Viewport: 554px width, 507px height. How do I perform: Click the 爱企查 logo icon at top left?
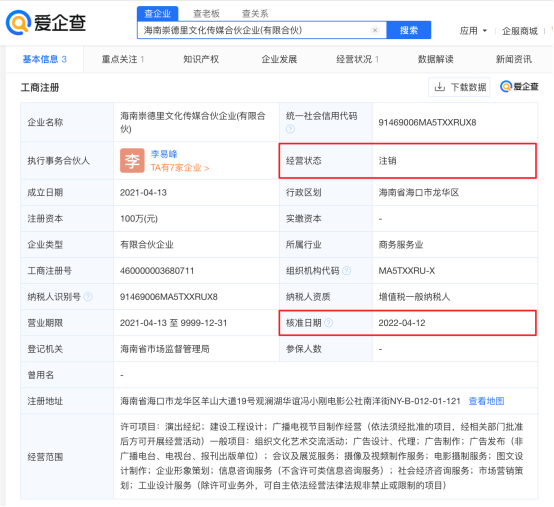[18, 23]
